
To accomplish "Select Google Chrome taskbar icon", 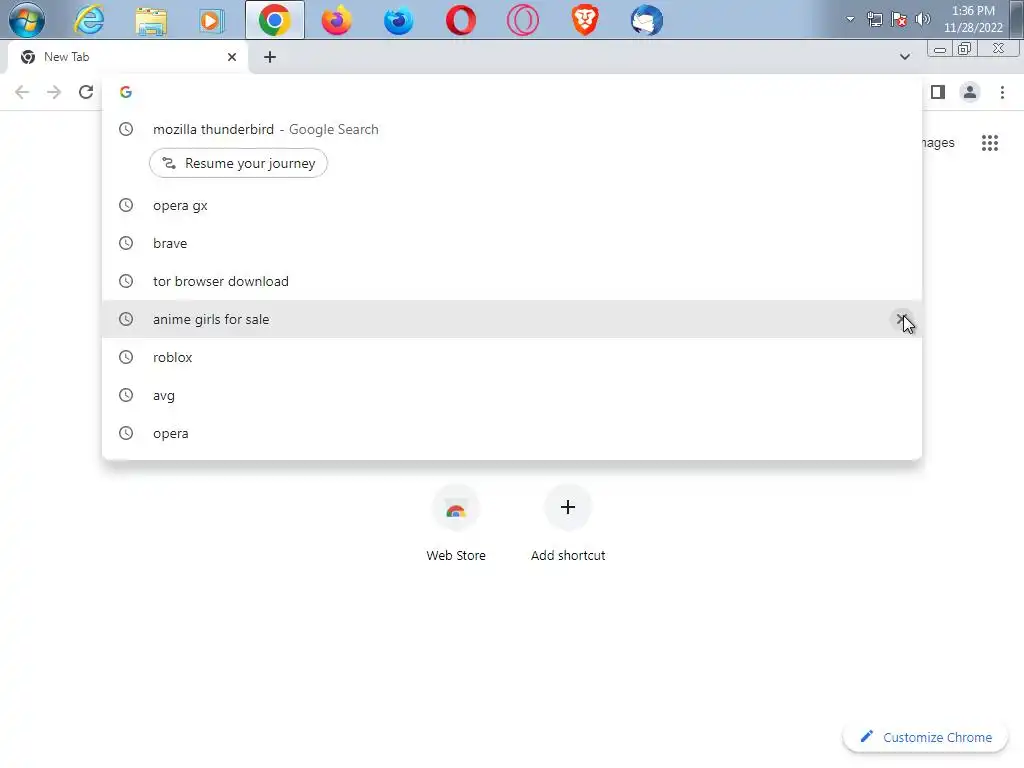I will [274, 20].
